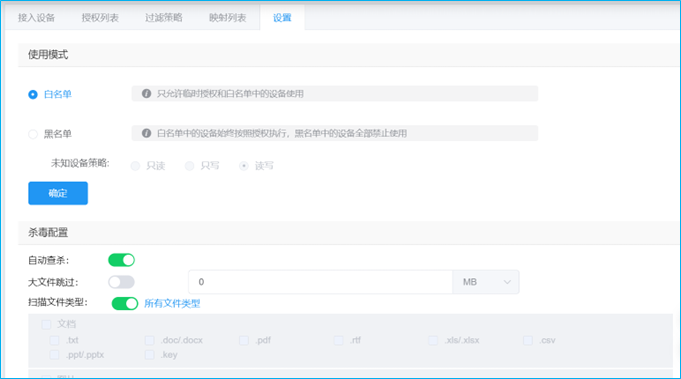Click the 所有文件类型 link
681x379 pixels.
[172, 303]
